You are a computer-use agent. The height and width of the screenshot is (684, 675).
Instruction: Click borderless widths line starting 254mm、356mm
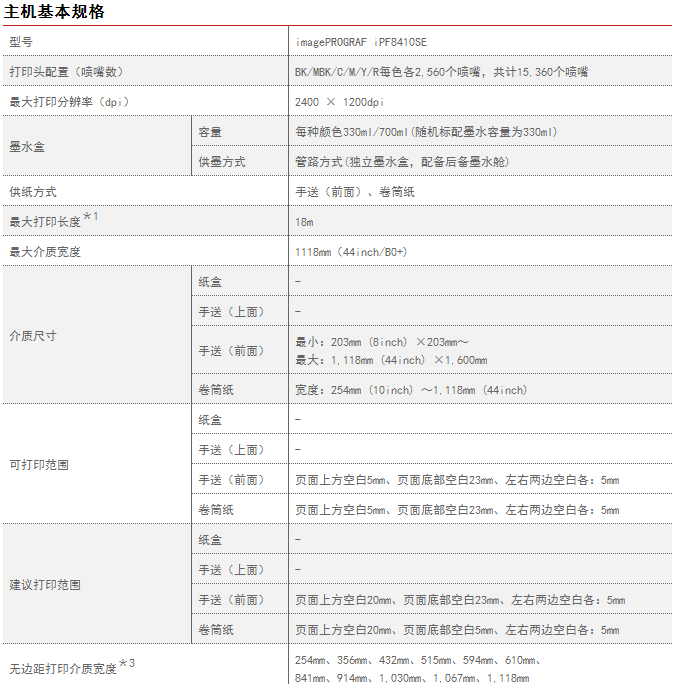tap(418, 660)
